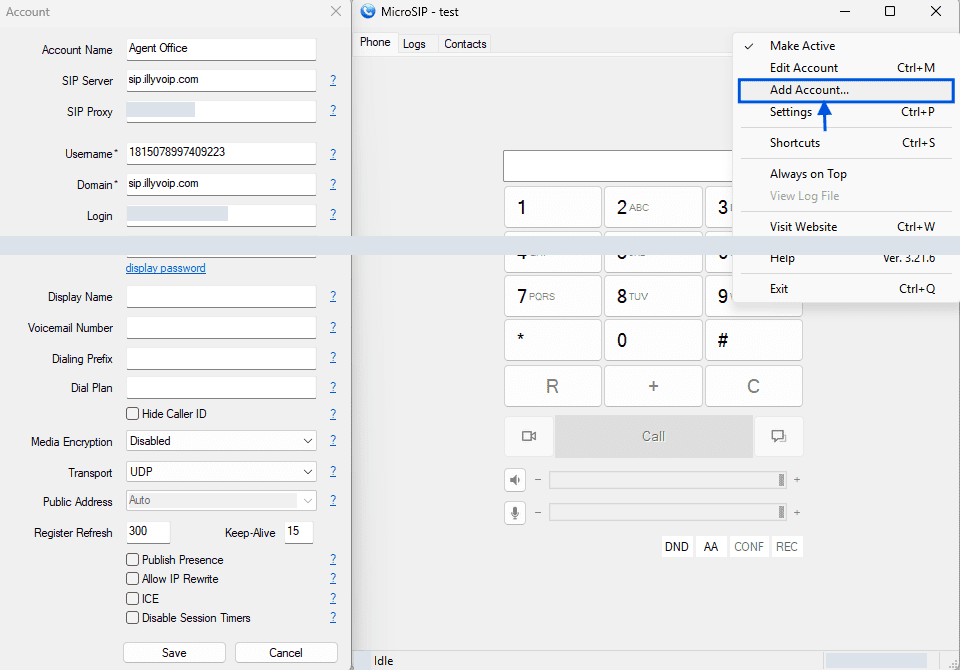This screenshot has height=670, width=960.
Task: Click help question mark beside Username
Action: (333, 154)
